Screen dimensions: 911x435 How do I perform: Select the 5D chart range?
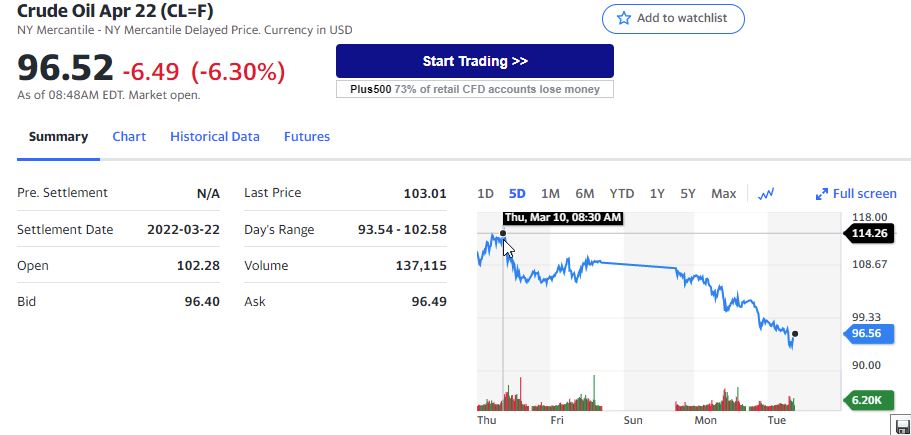tap(517, 194)
